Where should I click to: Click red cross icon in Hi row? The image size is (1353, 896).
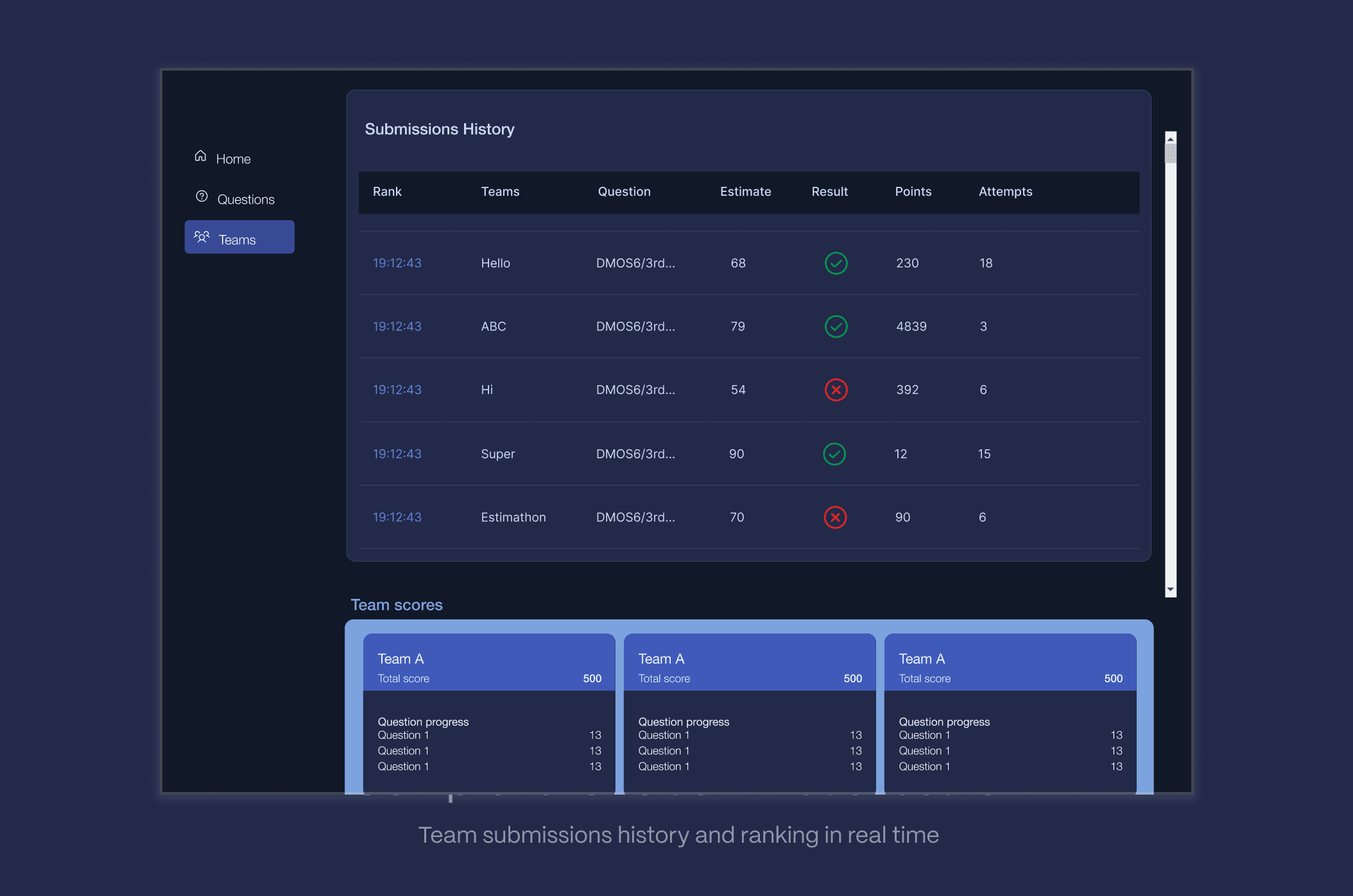(x=836, y=390)
